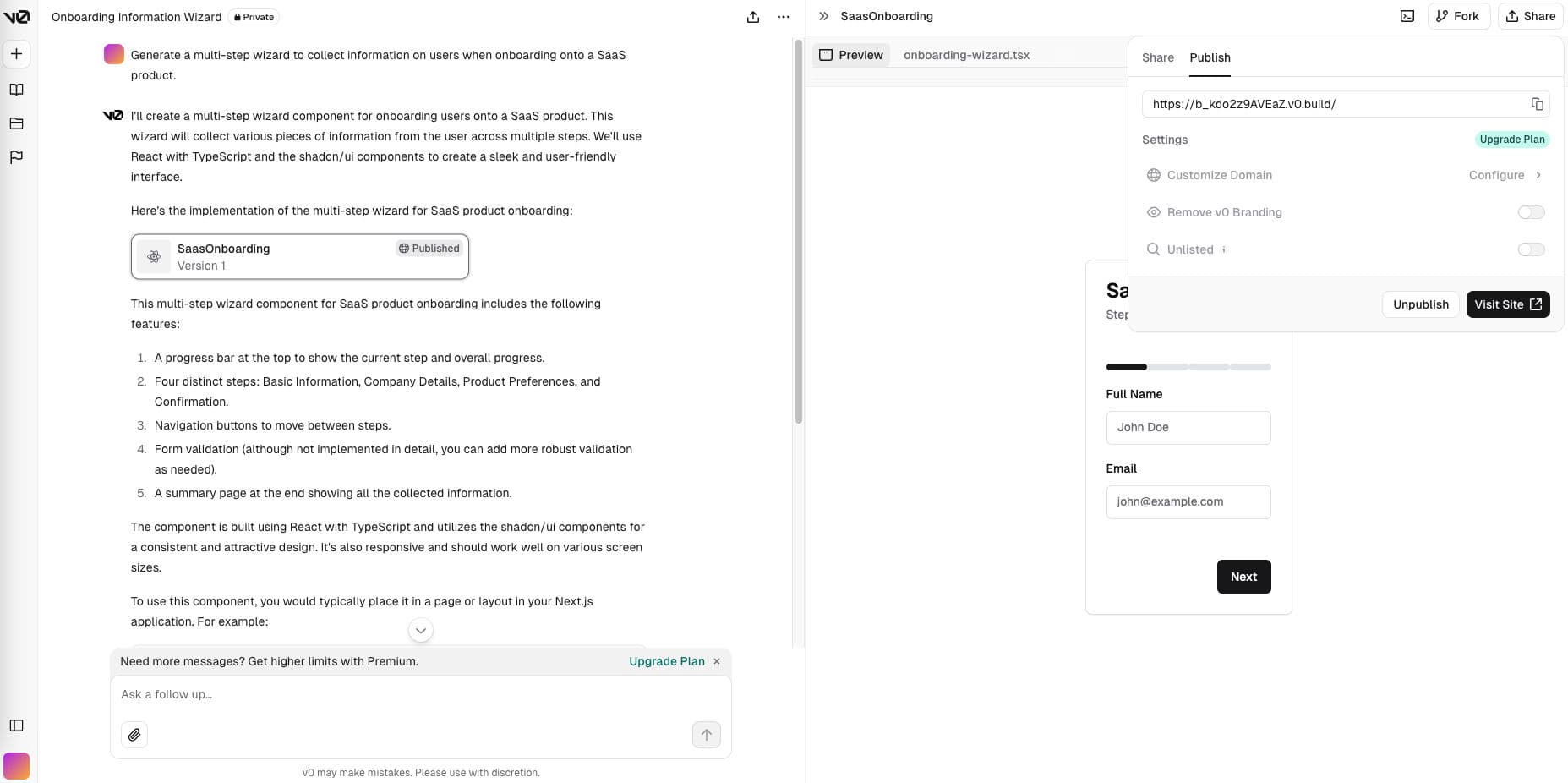
Task: Click the v0 logo in sidebar
Action: pos(16,17)
